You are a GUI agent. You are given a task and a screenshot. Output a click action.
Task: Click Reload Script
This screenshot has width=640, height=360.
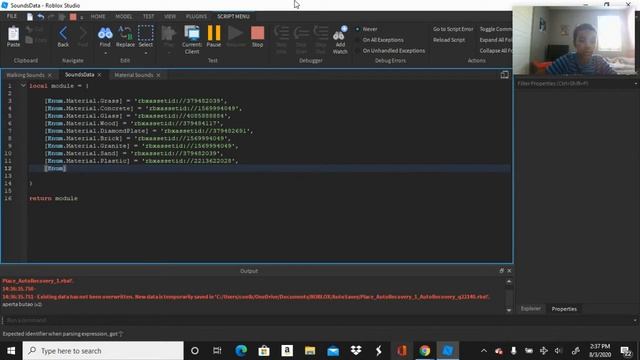pos(449,40)
